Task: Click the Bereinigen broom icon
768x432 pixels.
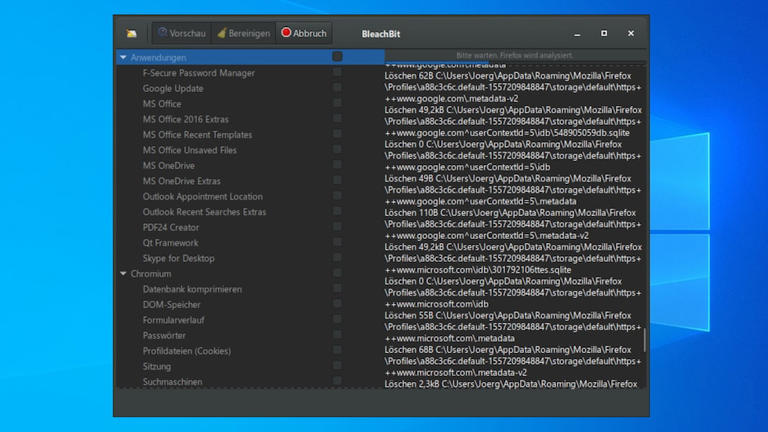Action: 222,33
